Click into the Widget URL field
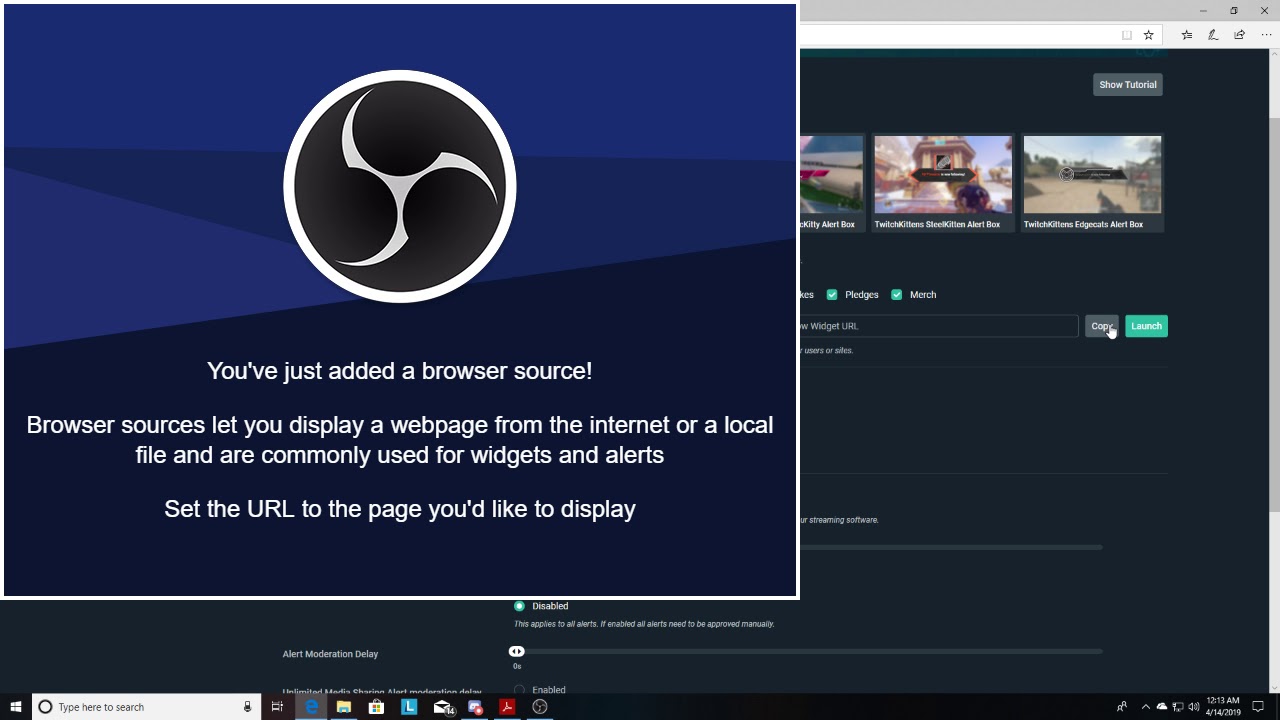The image size is (1280, 720). pos(938,326)
